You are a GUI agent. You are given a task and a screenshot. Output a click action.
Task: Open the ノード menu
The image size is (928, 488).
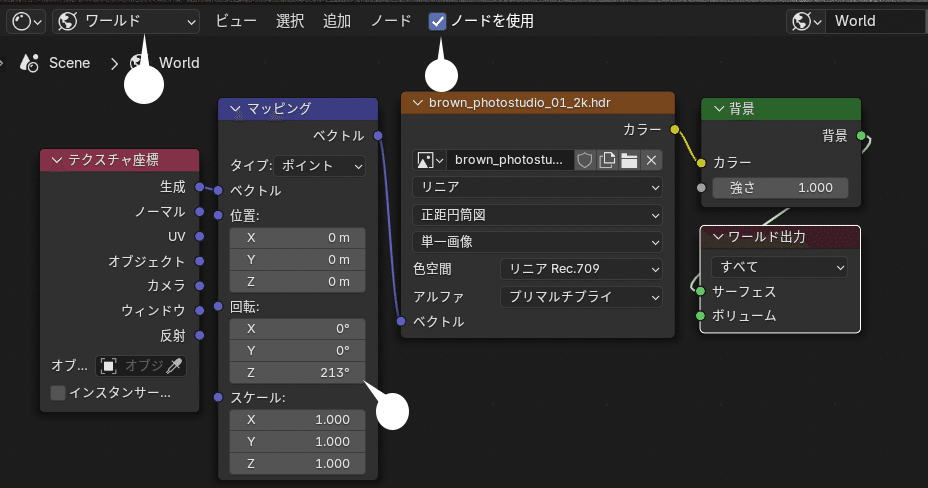coord(391,22)
